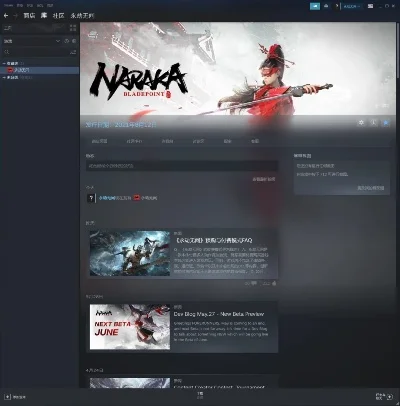Screen dimensions: 400x406
Task: Click the activity post input field
Action: pyautogui.click(x=182, y=166)
